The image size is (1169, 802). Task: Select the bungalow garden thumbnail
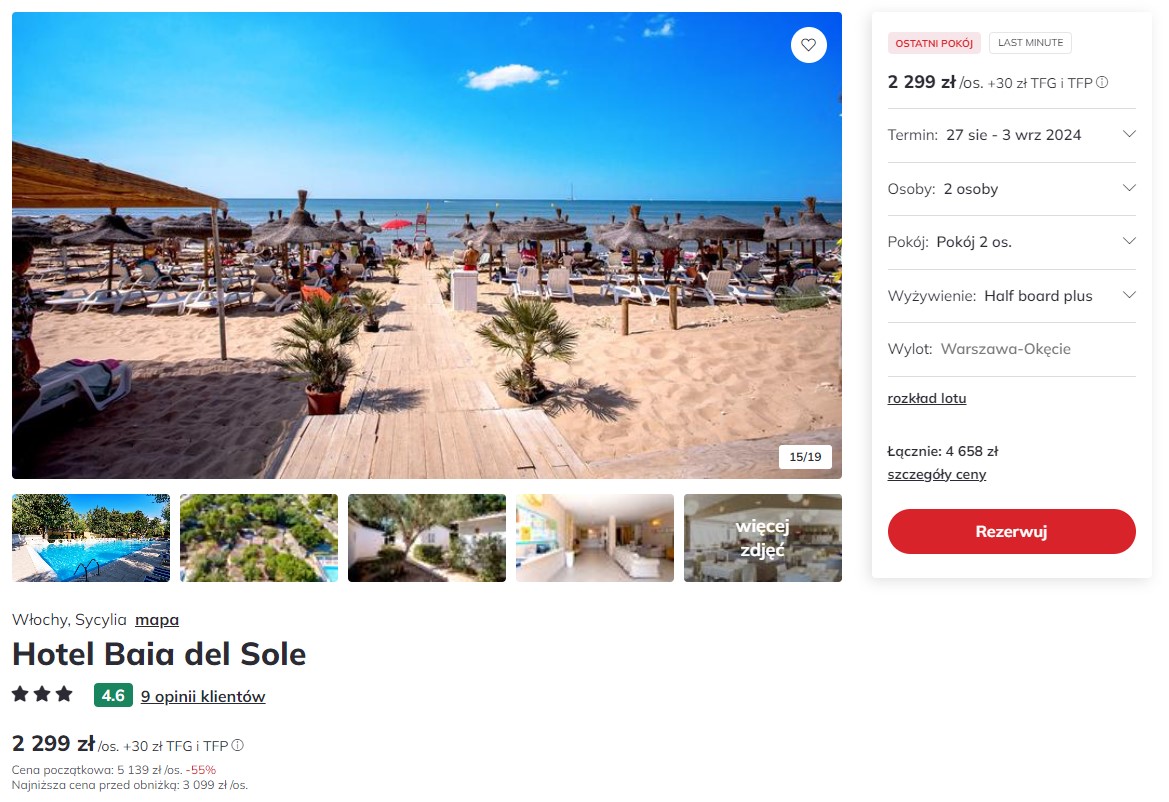tap(426, 537)
